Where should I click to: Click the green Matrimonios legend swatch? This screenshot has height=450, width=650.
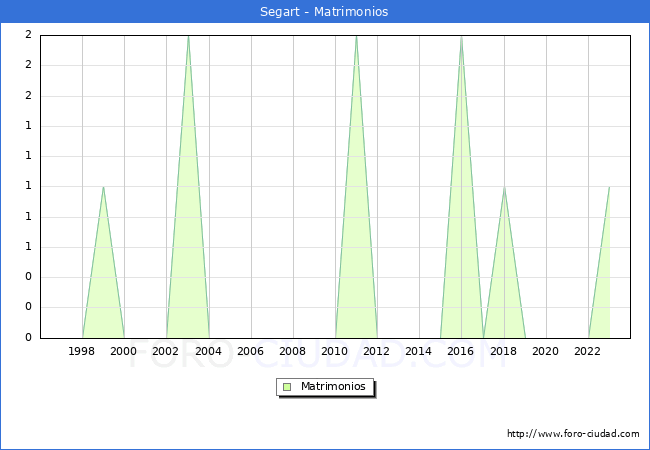coord(287,387)
